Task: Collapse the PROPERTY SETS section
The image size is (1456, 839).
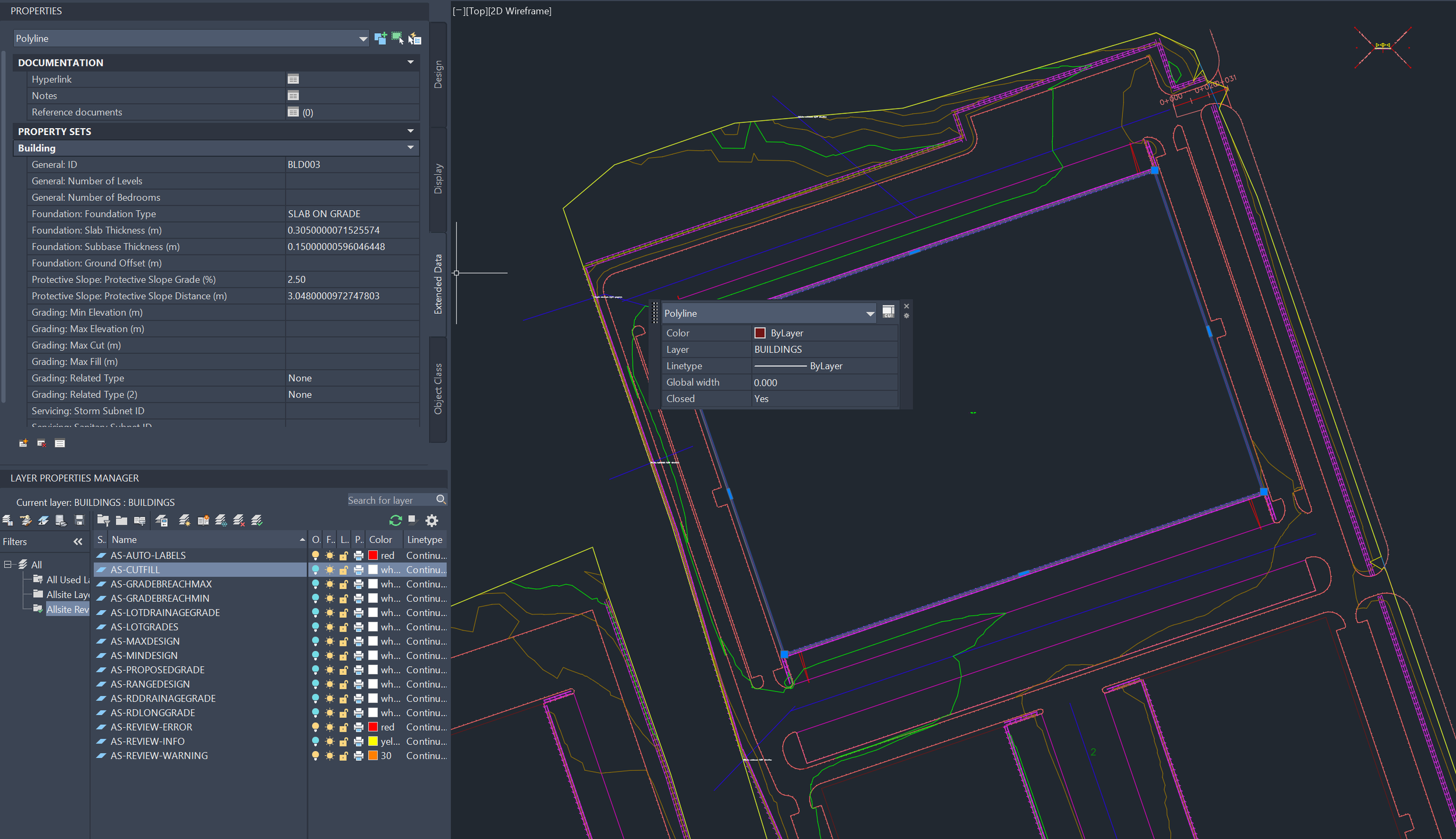Action: coord(411,131)
